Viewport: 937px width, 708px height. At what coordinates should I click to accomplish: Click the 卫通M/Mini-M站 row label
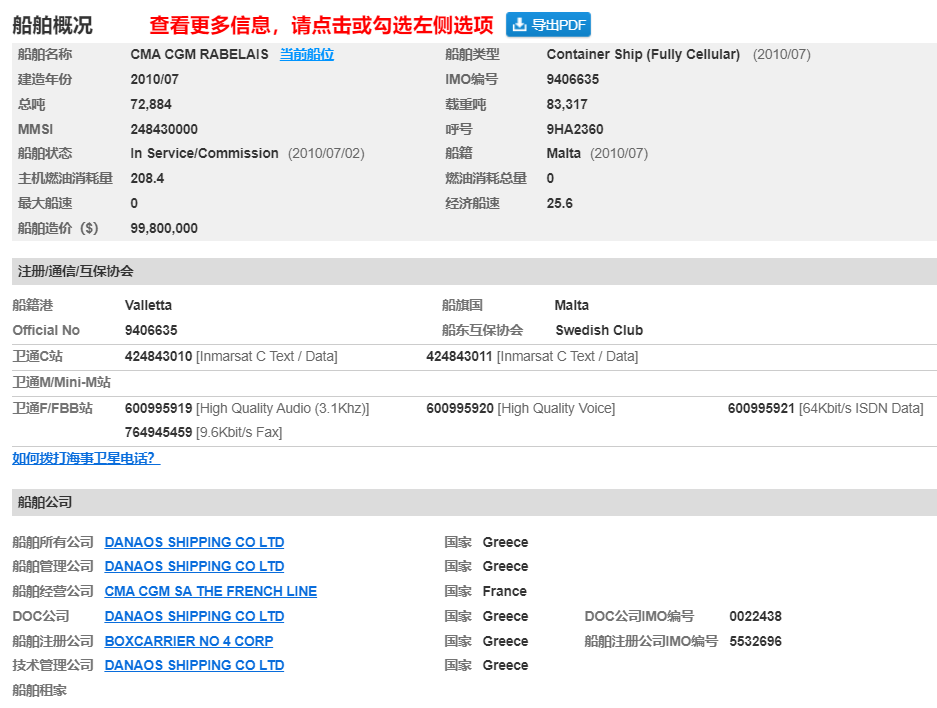coord(62,382)
